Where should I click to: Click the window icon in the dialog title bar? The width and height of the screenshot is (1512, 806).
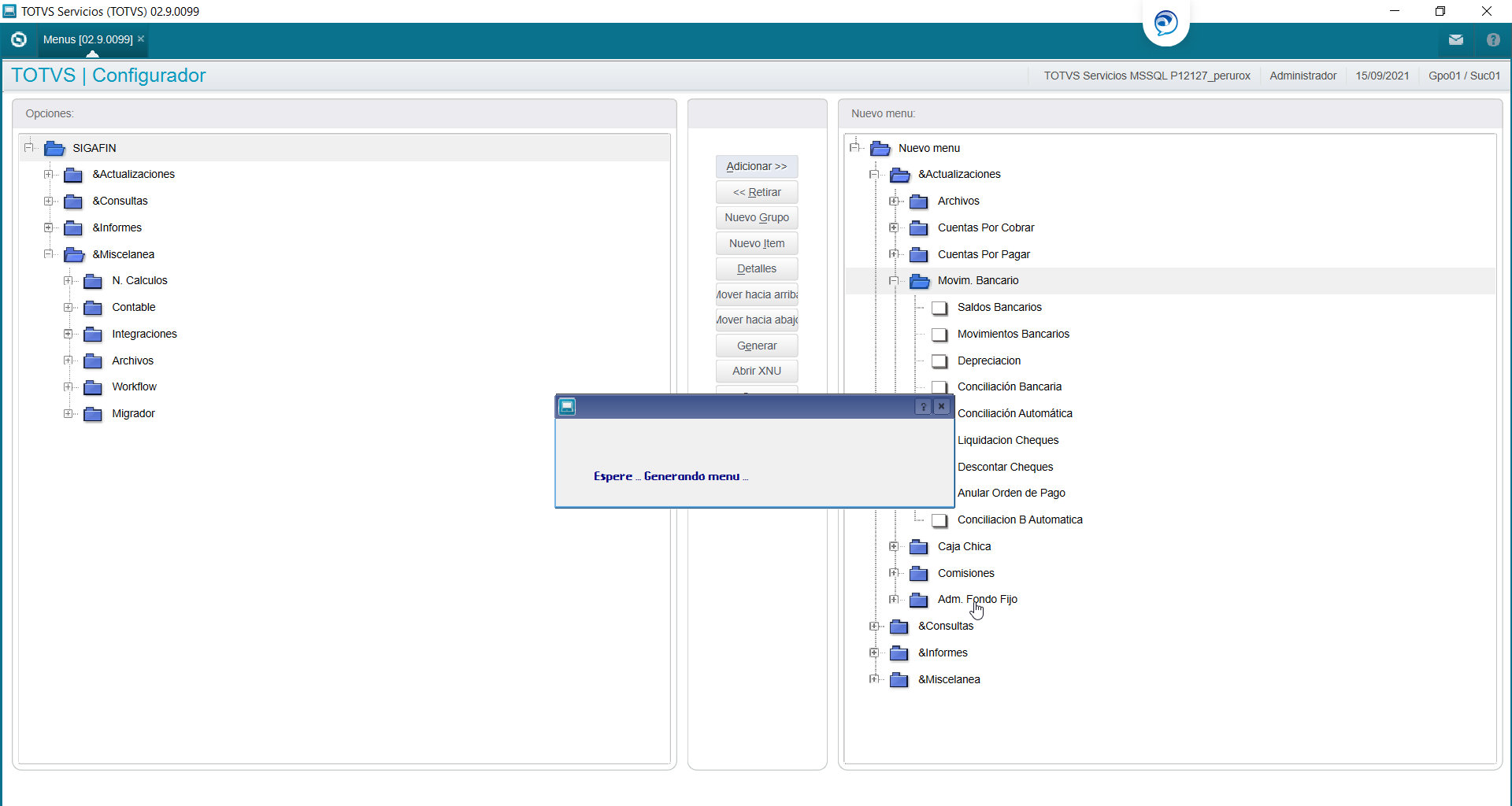click(x=567, y=406)
